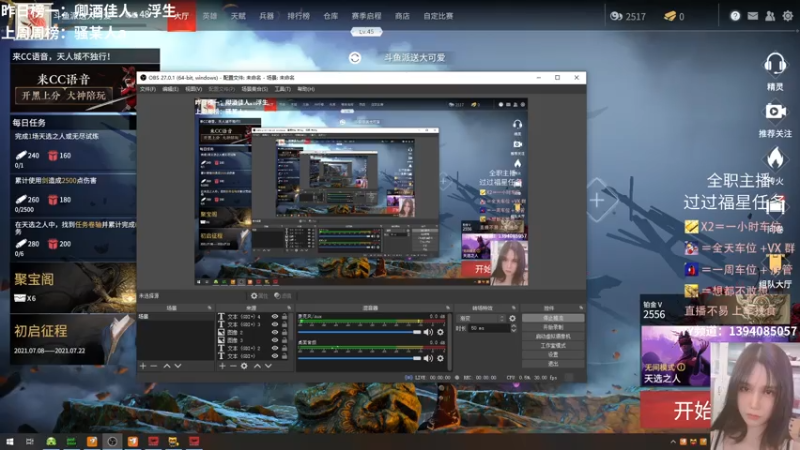Open desktop audio settings gear
This screenshot has width=800, height=450.
[440, 358]
